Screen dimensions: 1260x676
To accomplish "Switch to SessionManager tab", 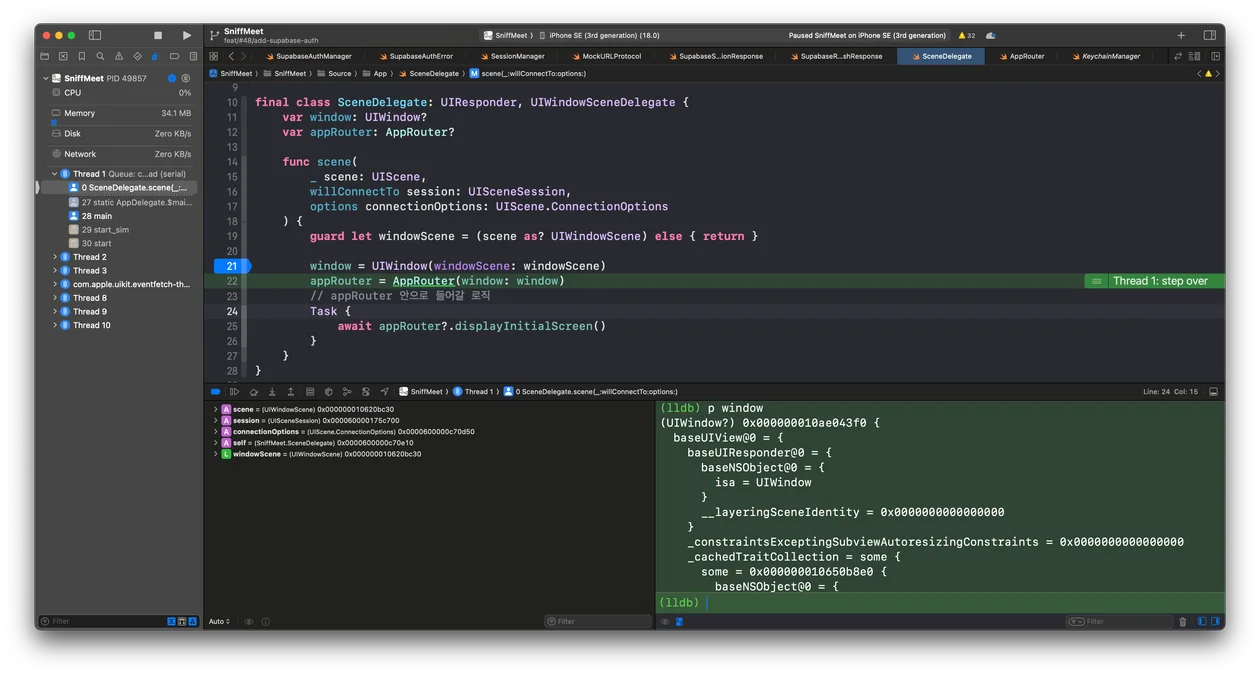I will coord(512,56).
